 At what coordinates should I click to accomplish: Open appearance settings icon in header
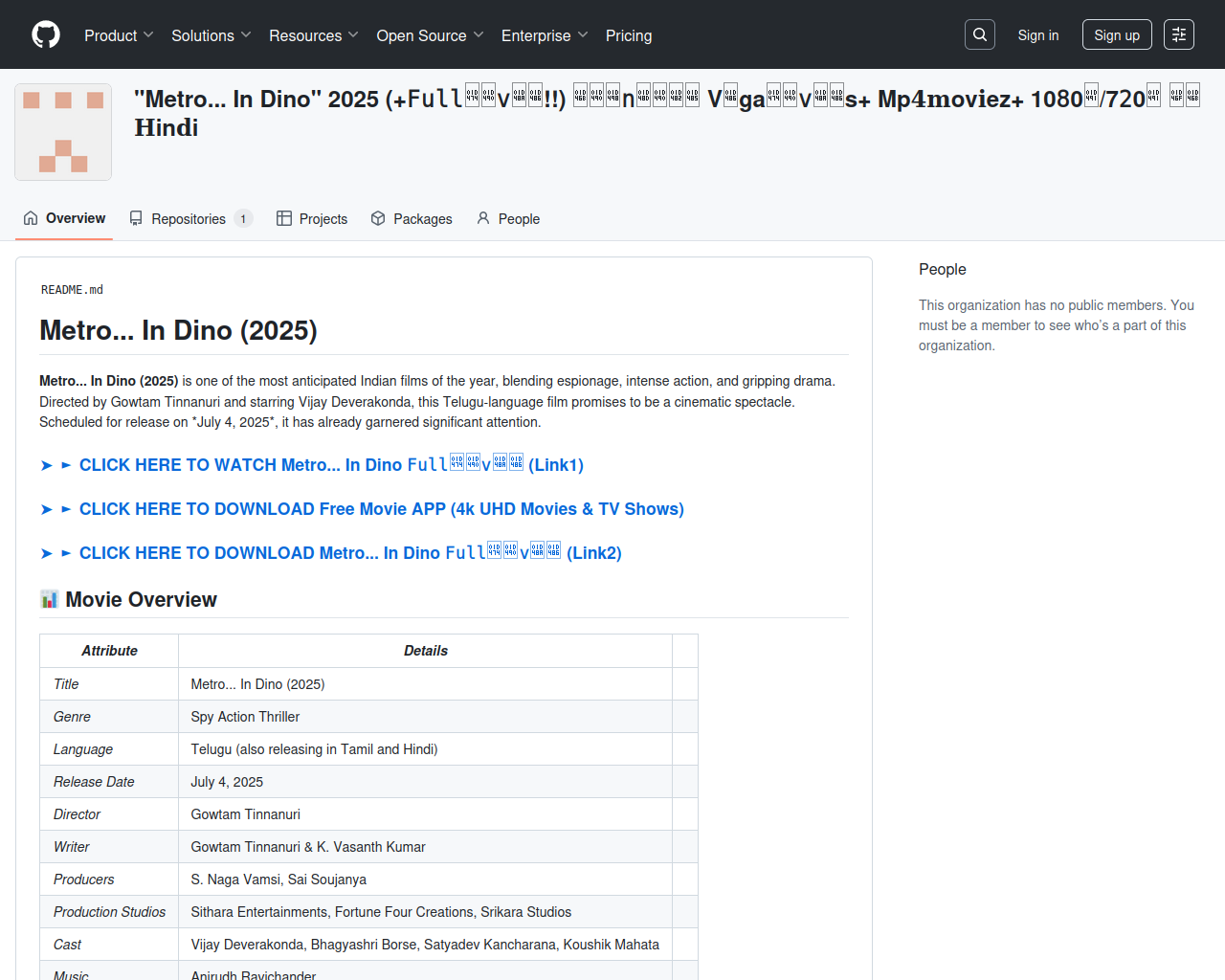(1179, 34)
